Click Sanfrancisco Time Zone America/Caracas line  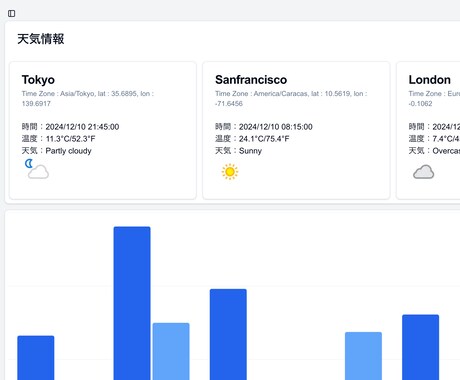[291, 98]
